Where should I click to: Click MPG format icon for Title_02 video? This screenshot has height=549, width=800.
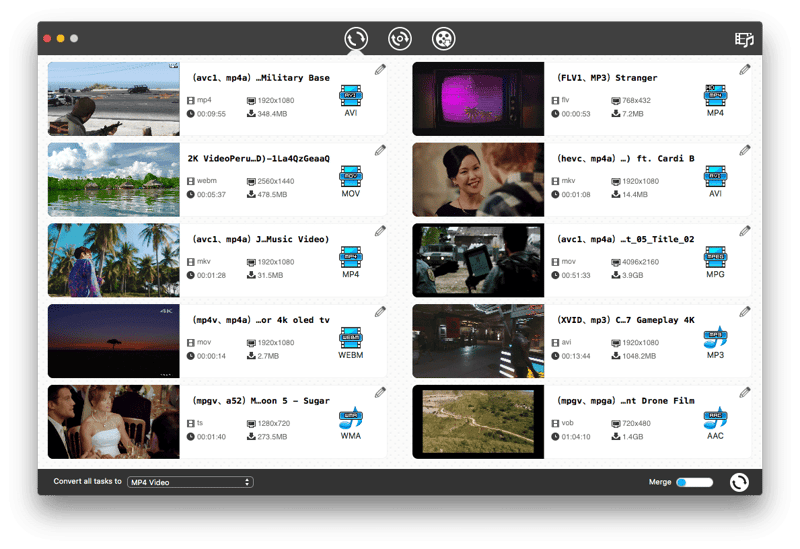coord(715,258)
